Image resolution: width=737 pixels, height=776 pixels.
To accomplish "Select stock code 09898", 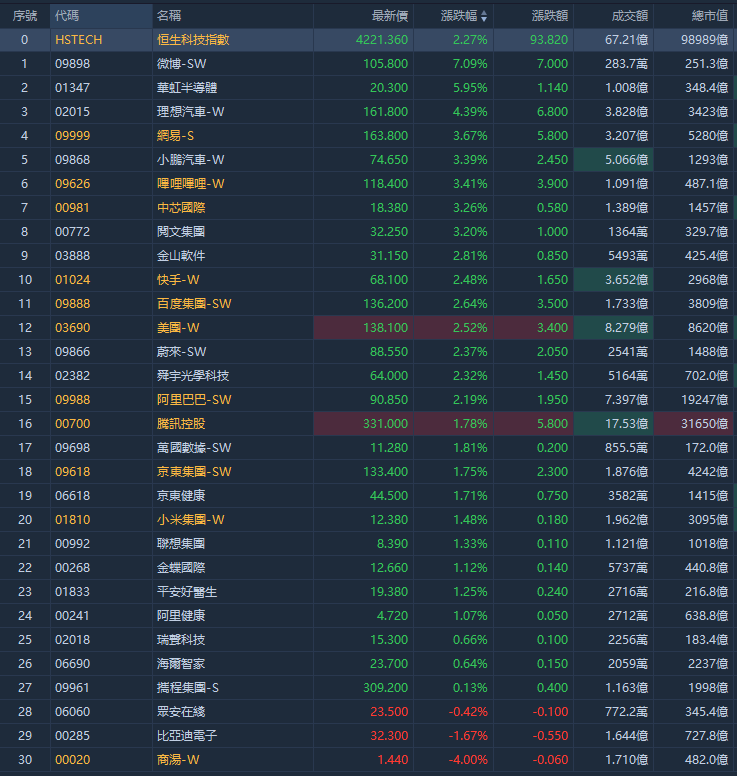I will (72, 64).
